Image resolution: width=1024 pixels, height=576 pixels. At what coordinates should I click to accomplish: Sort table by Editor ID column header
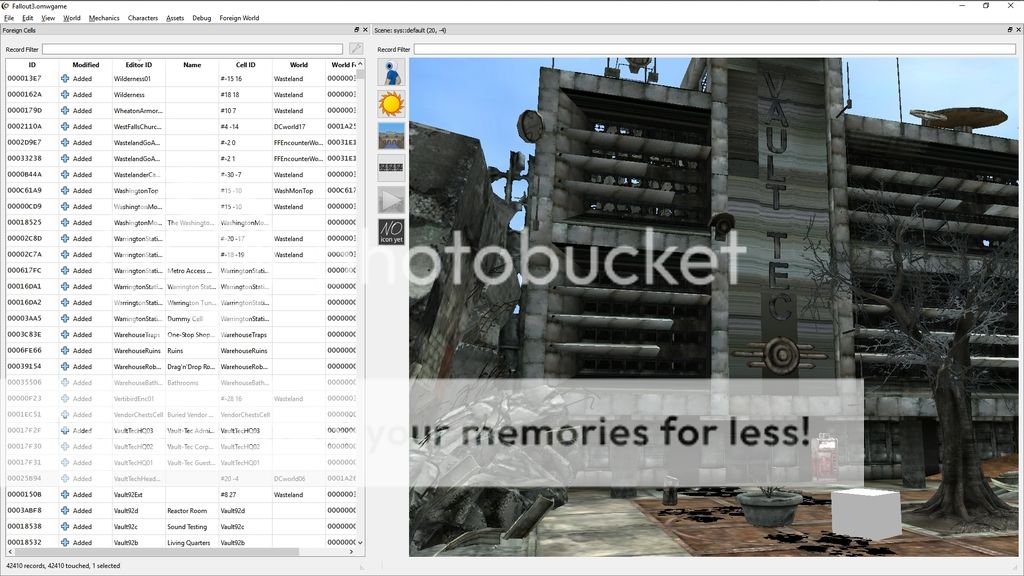(x=138, y=65)
